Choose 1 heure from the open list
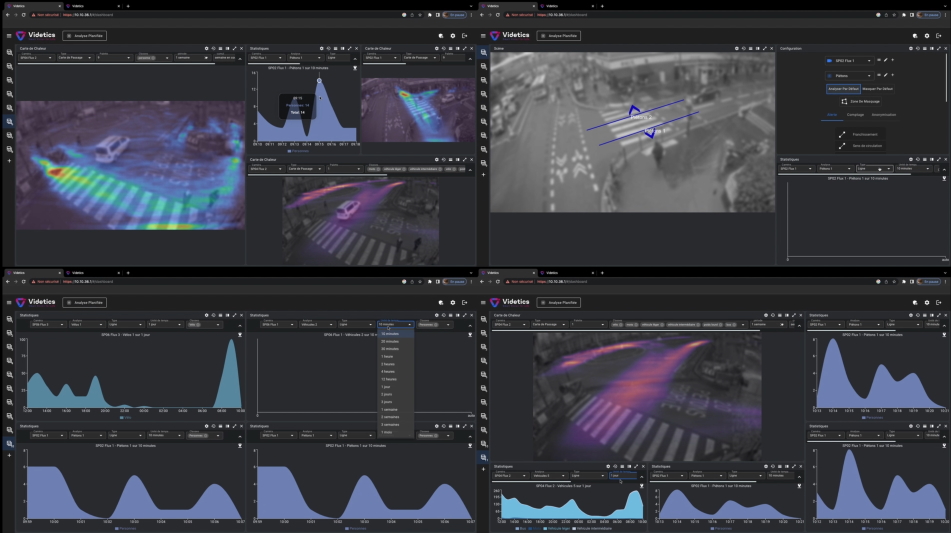Screen dimensions: 951x533 (x=395, y=357)
